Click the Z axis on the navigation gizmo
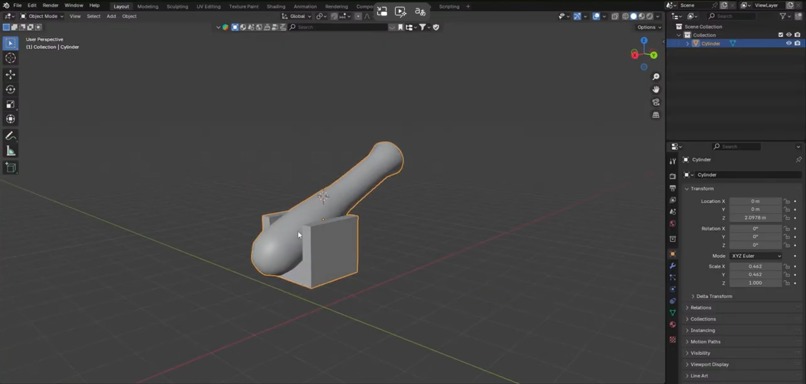 644,40
